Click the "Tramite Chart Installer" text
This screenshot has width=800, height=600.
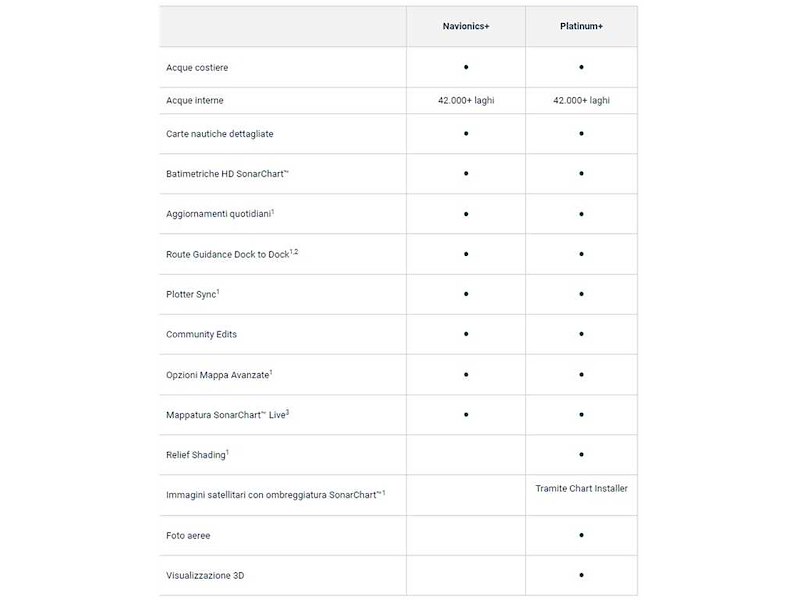tap(581, 488)
